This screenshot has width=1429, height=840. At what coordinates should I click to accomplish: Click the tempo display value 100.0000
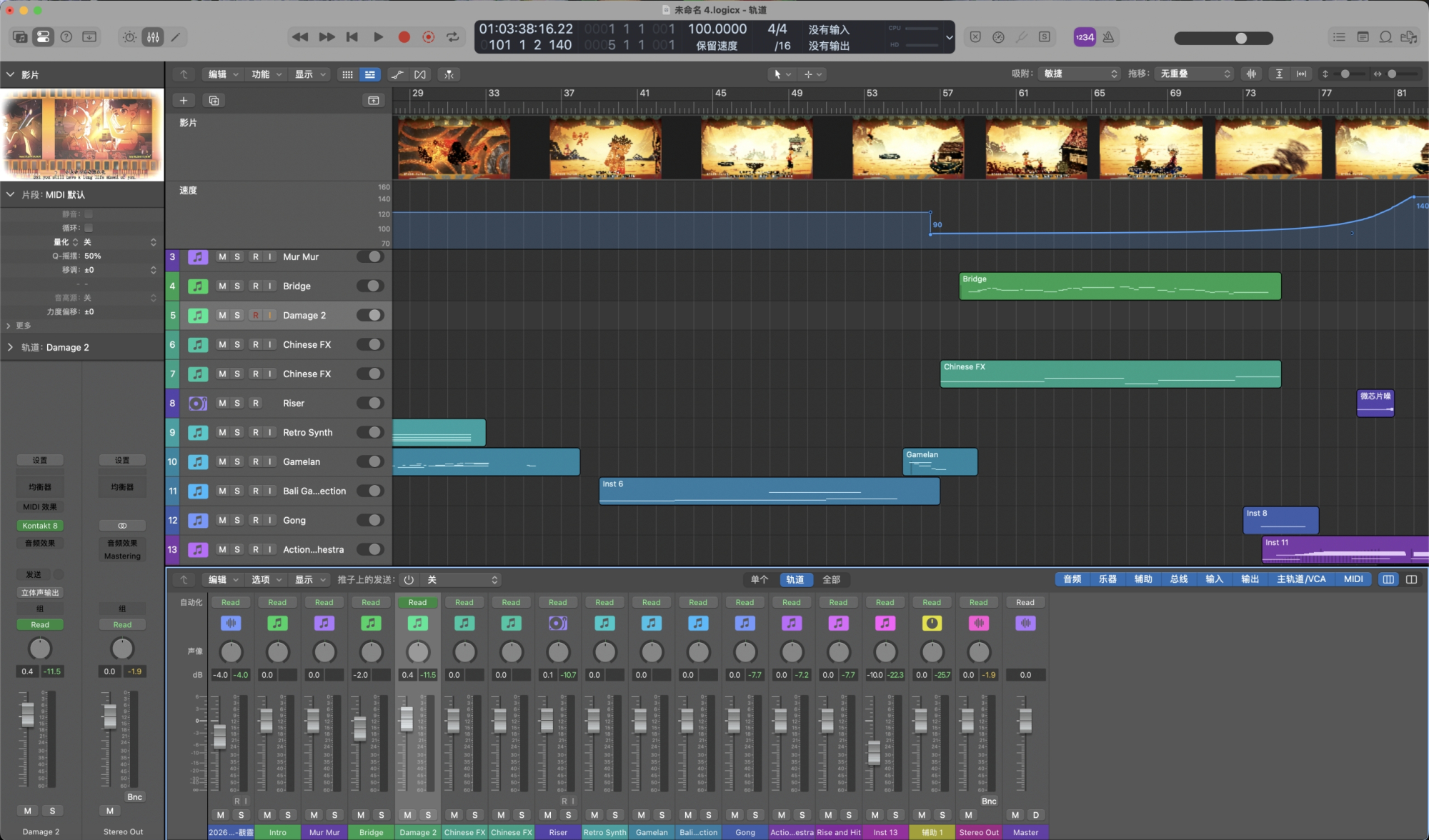[x=717, y=29]
